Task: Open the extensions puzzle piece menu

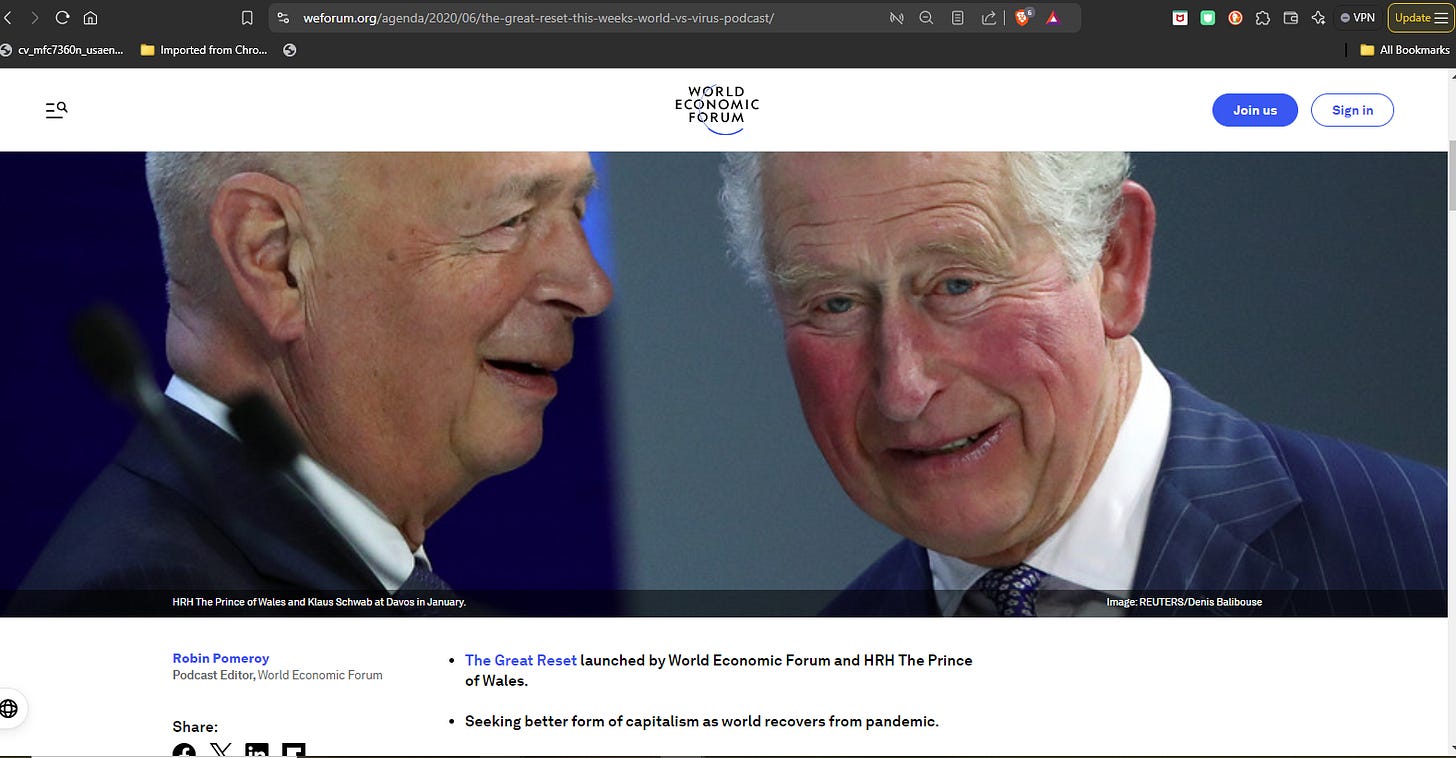Action: (1263, 17)
